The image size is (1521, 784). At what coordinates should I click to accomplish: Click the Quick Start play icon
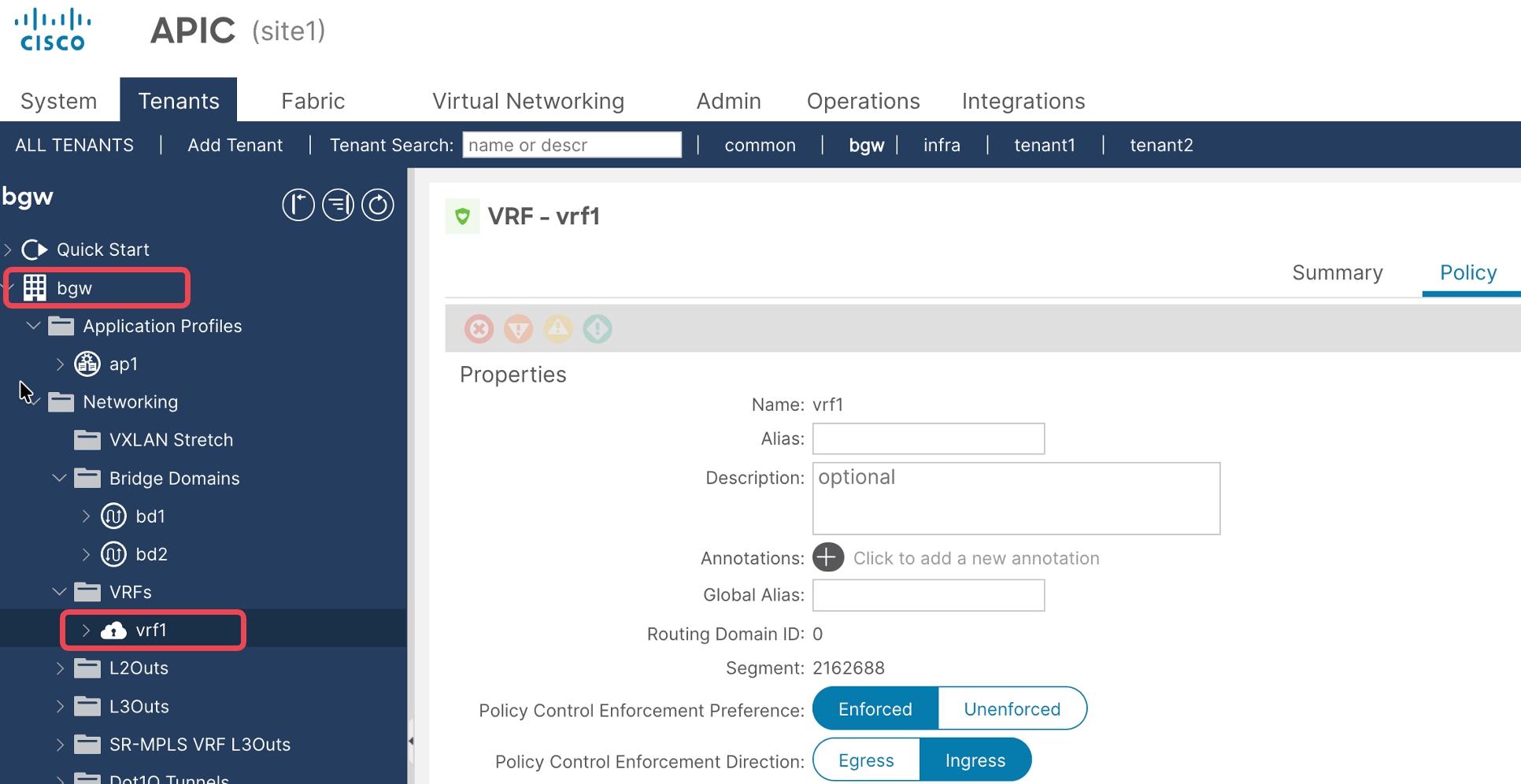(35, 250)
